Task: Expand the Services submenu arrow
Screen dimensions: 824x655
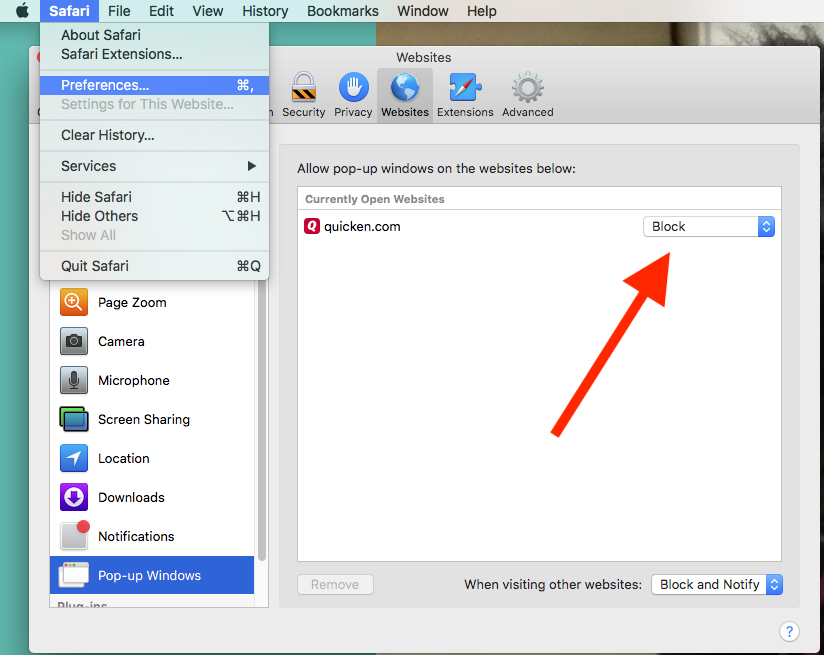Action: click(x=252, y=166)
